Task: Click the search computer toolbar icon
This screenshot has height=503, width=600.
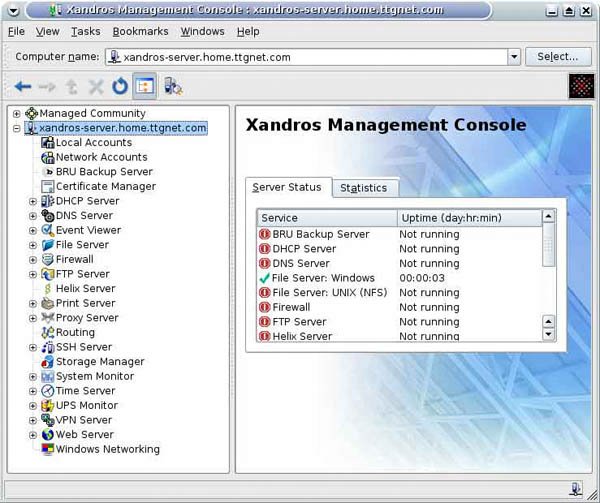Action: tap(172, 87)
